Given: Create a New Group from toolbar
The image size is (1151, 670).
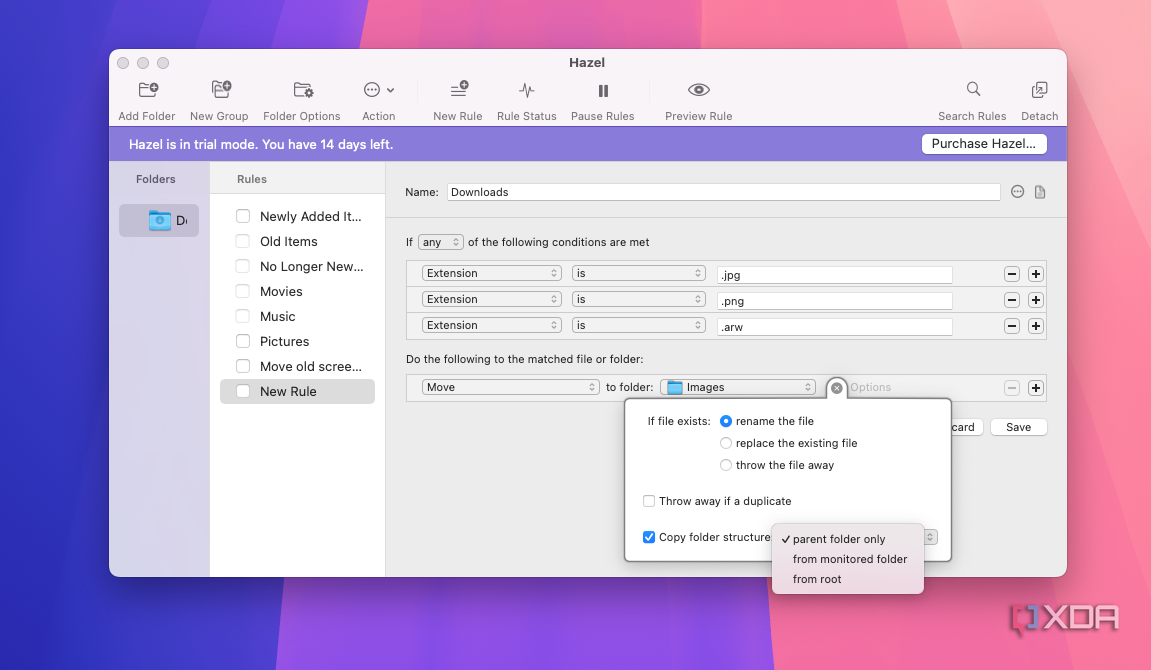Looking at the screenshot, I should [221, 90].
